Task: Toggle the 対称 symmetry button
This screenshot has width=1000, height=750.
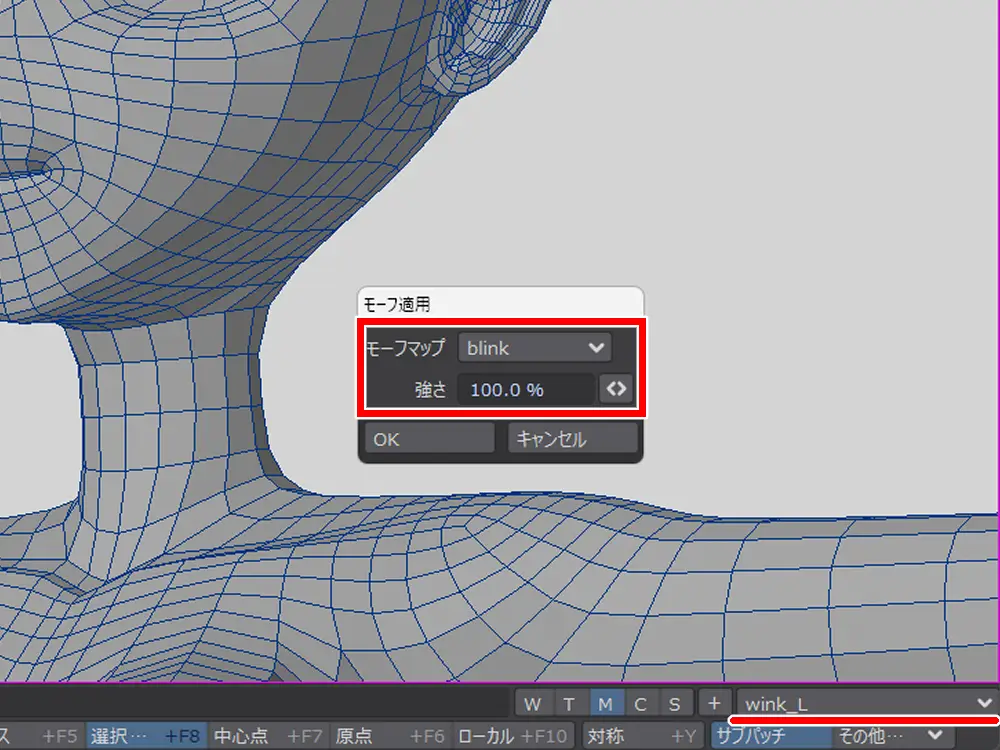Action: [642, 736]
